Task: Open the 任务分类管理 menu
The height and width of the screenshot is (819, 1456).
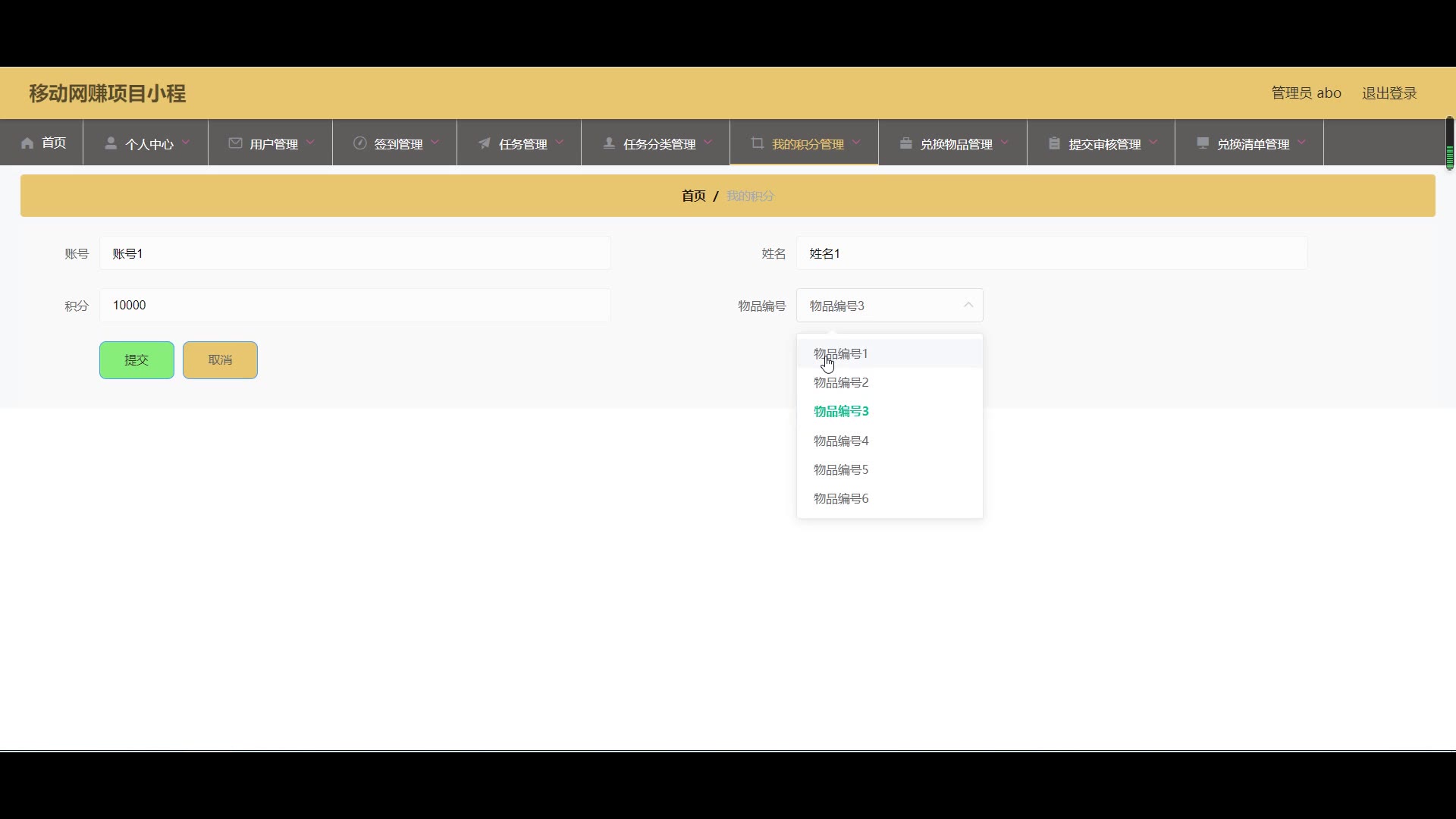Action: point(655,143)
